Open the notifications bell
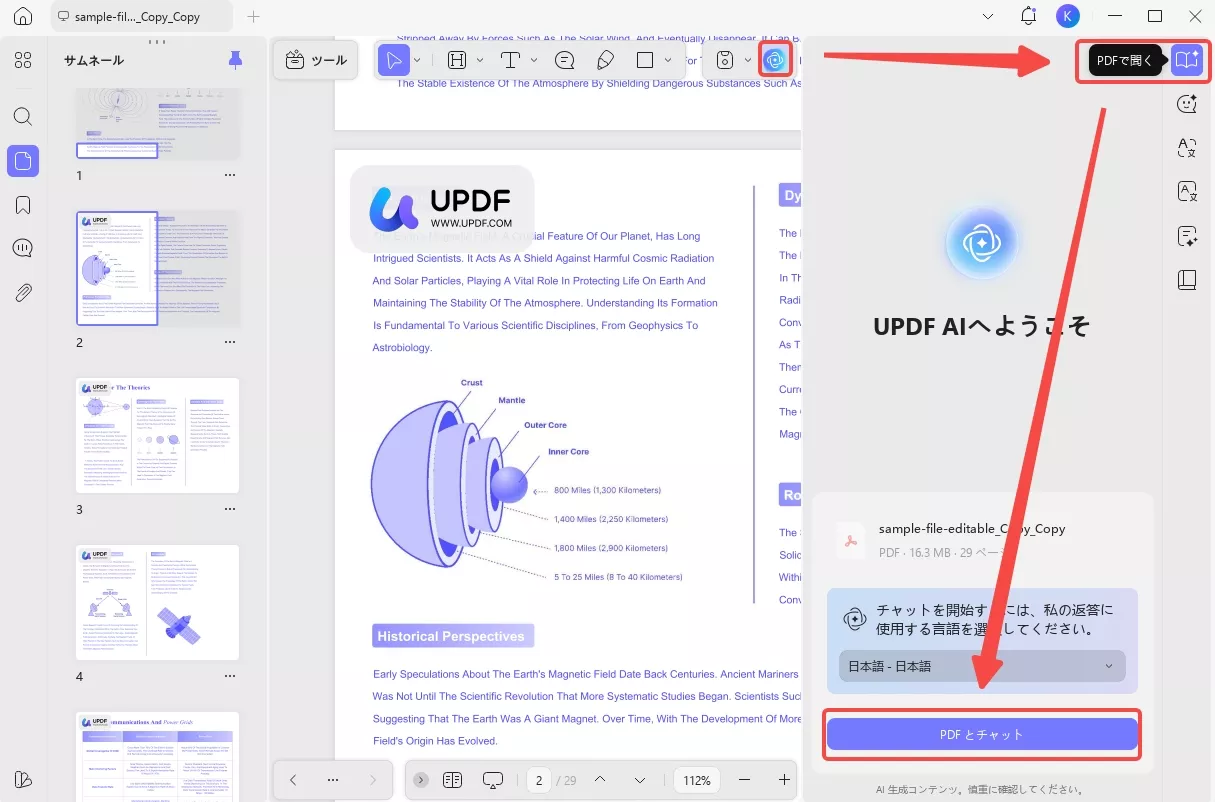Screen dimensions: 1215x802 [x=1028, y=16]
